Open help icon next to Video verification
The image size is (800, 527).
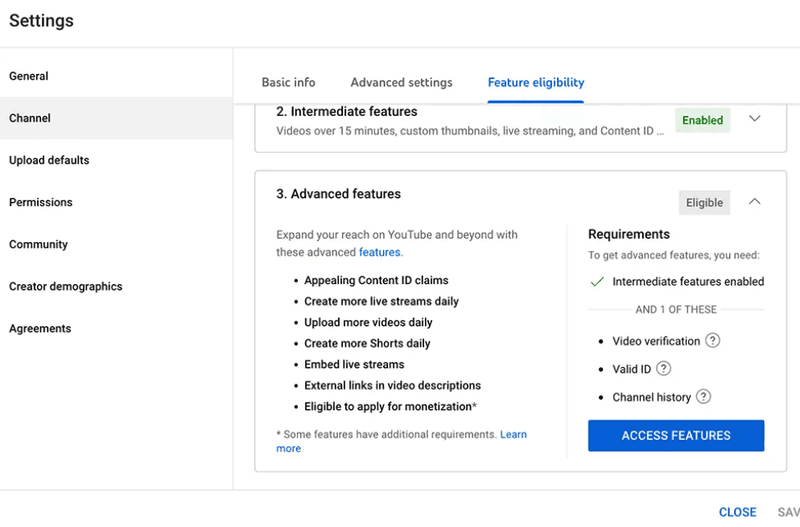pyautogui.click(x=712, y=340)
